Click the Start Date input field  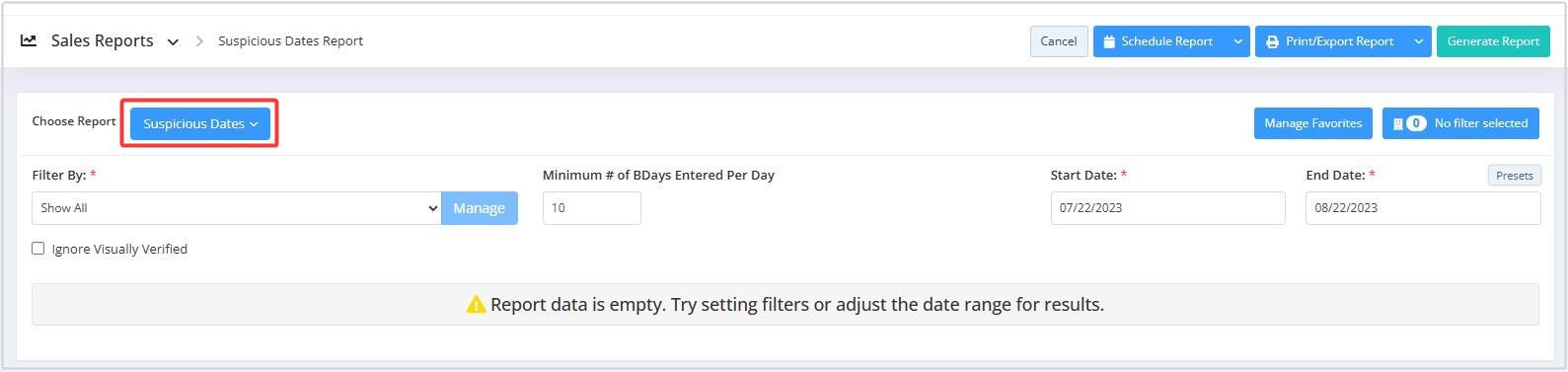pyautogui.click(x=1168, y=208)
